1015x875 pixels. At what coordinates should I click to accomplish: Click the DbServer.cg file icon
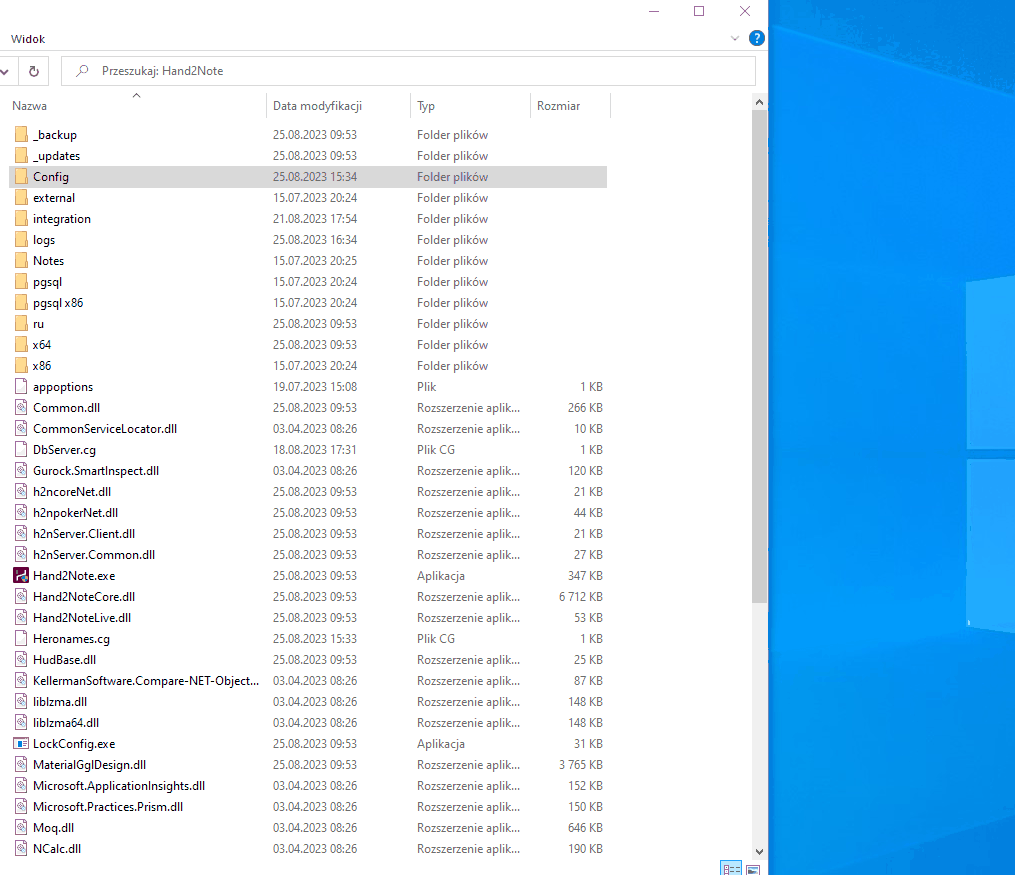tap(21, 450)
